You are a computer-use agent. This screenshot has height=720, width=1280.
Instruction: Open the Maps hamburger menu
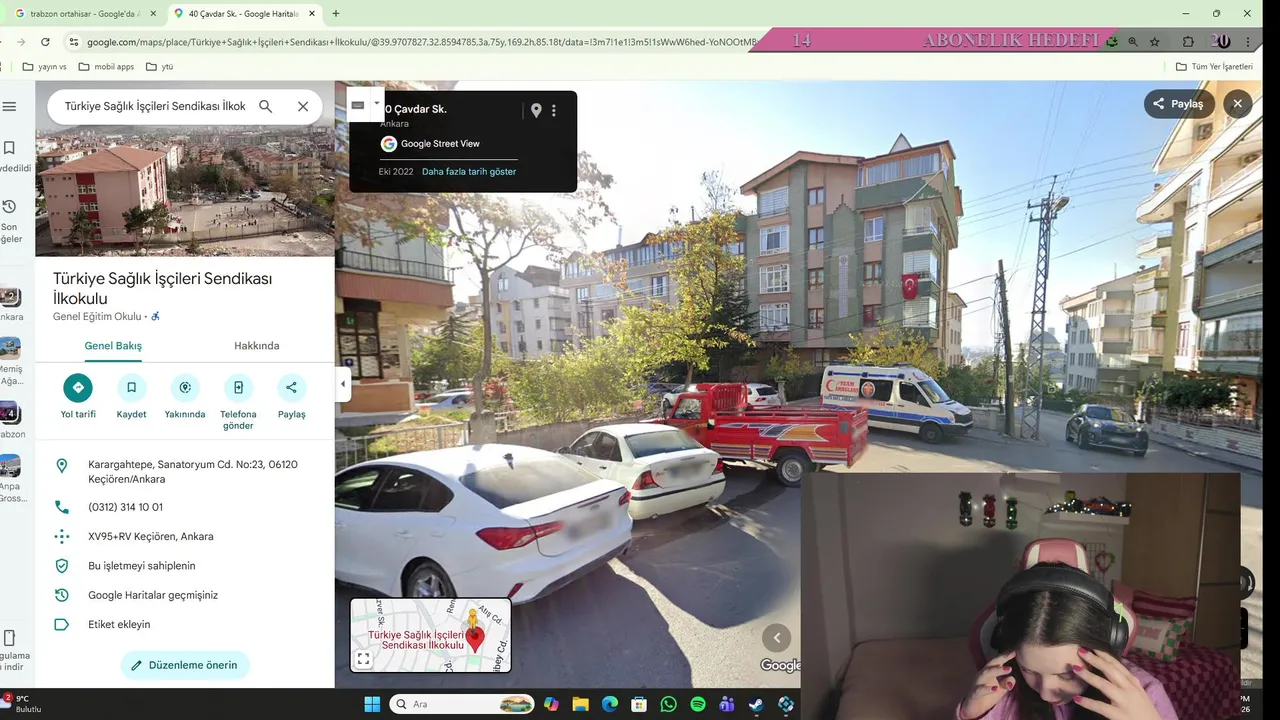(x=10, y=107)
